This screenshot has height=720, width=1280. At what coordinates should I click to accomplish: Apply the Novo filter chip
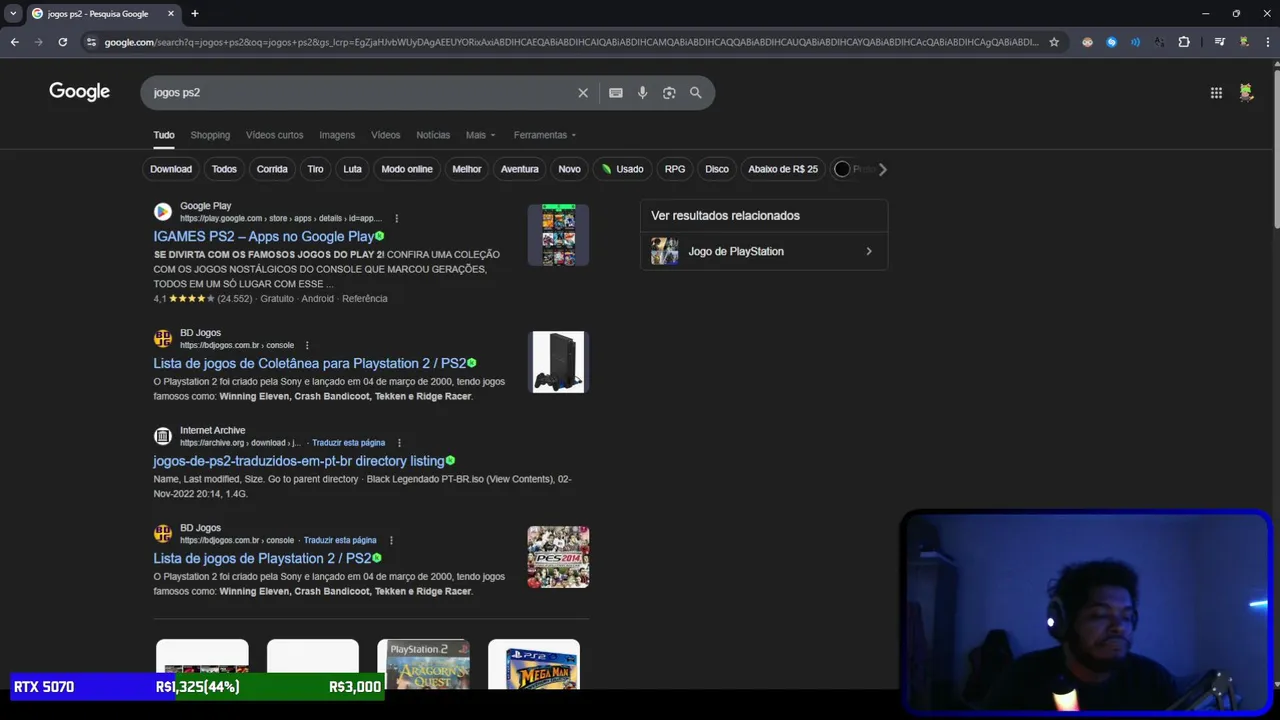[x=569, y=169]
